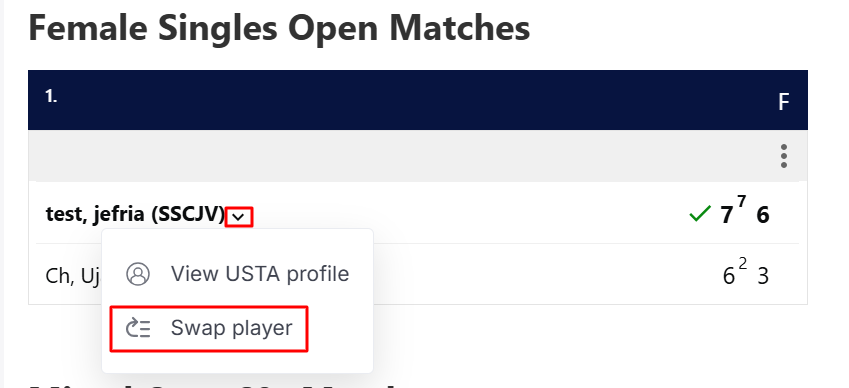
Task: Expand the chevron next to test, jefria (SSCJV)
Action: pos(239,217)
